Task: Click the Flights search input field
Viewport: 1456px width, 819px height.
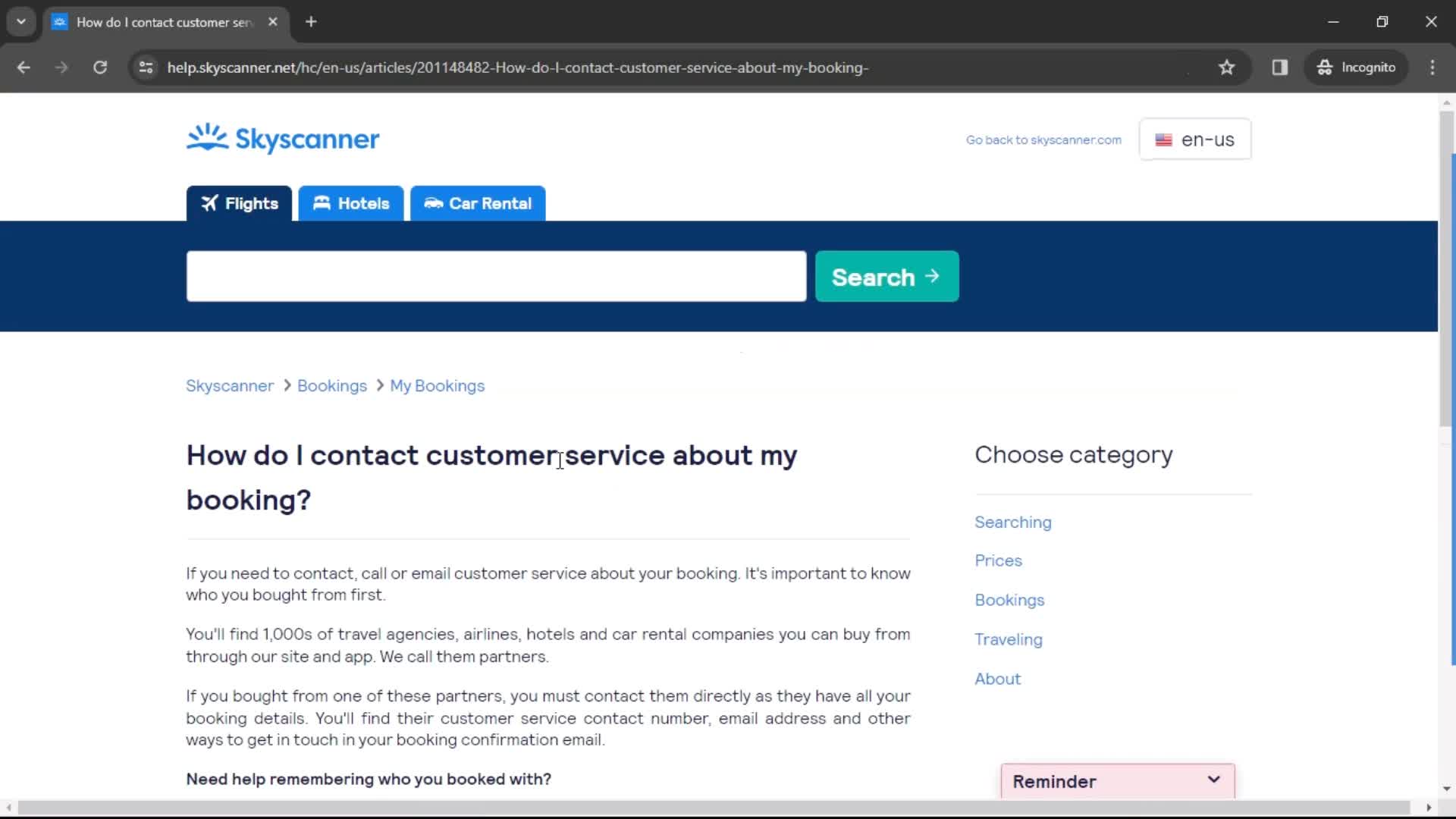Action: [496, 277]
